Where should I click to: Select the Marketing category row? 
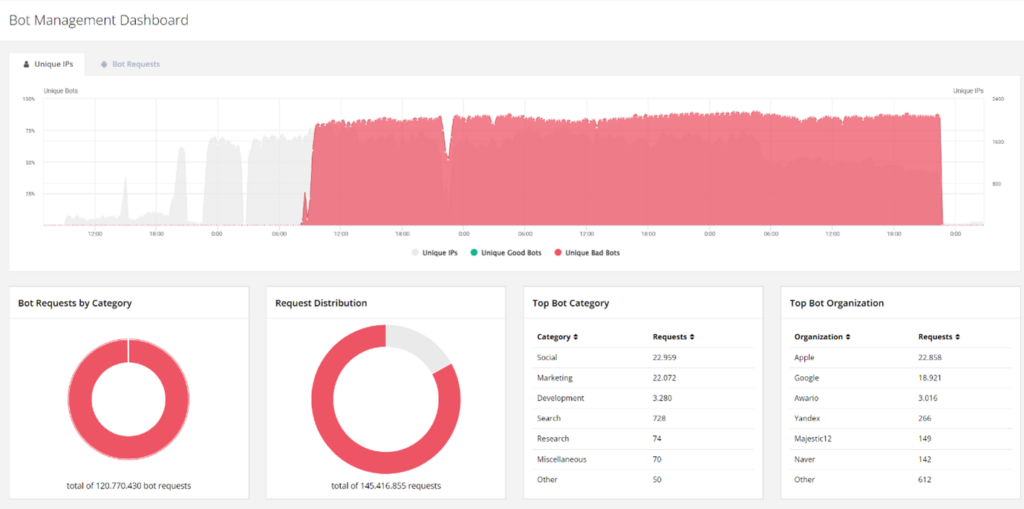point(555,378)
